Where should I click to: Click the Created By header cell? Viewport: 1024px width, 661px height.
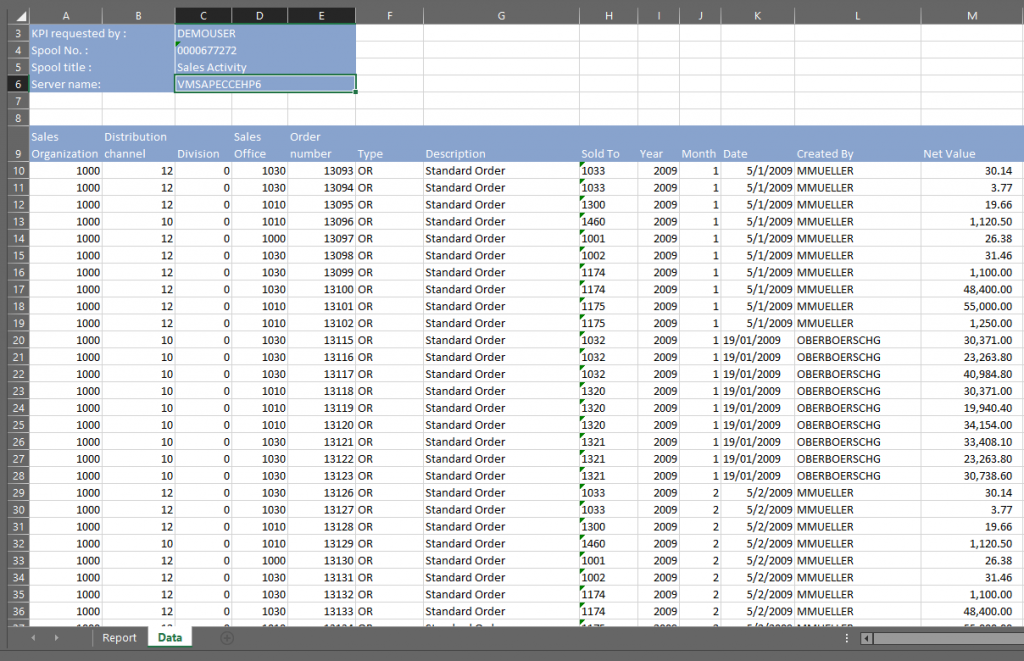[x=857, y=145]
